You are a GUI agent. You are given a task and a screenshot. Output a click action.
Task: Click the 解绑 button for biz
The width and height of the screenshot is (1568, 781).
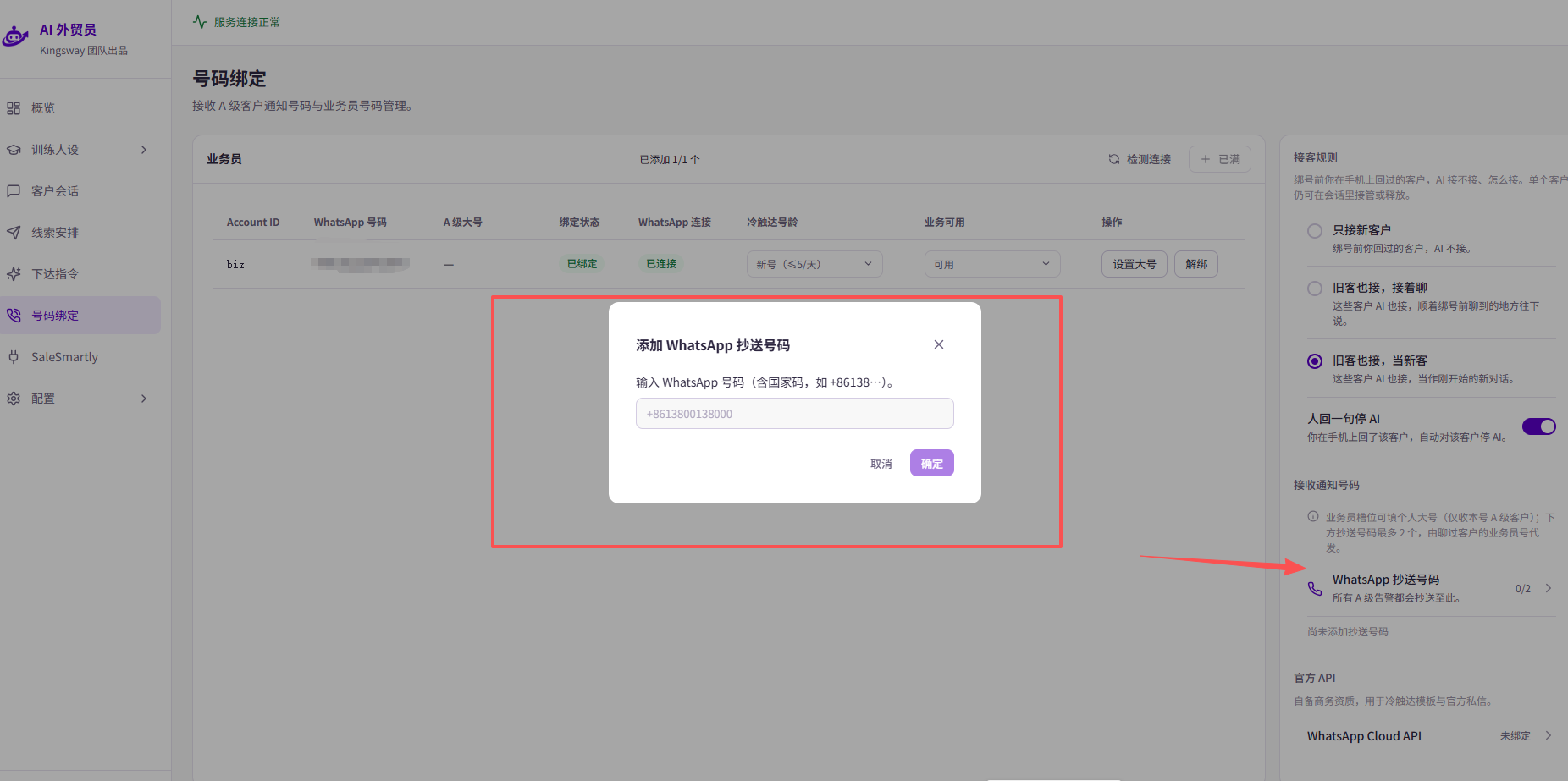(x=1196, y=264)
